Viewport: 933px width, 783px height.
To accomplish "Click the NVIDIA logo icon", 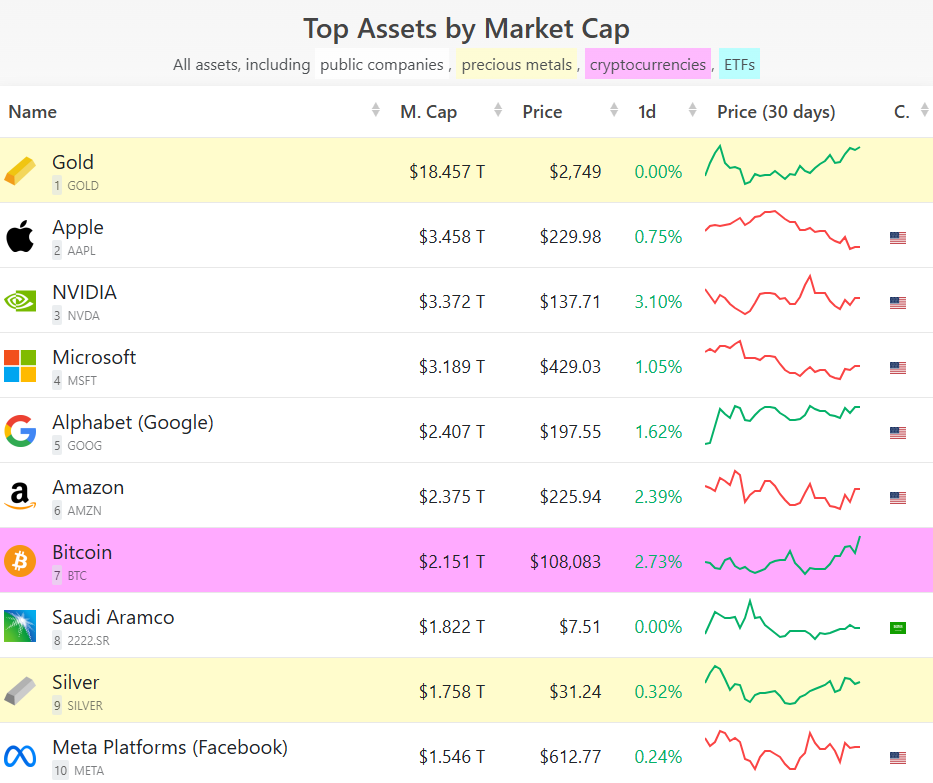I will pyautogui.click(x=20, y=301).
